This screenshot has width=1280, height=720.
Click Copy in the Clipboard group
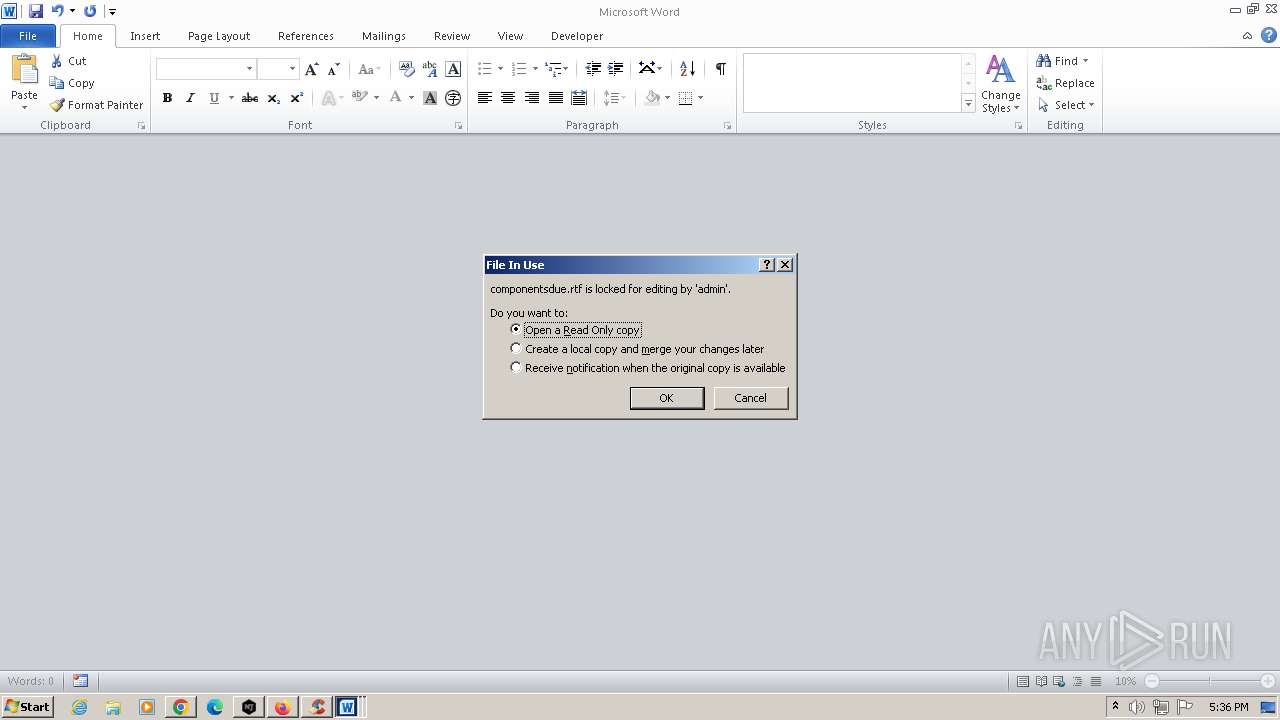tap(72, 83)
